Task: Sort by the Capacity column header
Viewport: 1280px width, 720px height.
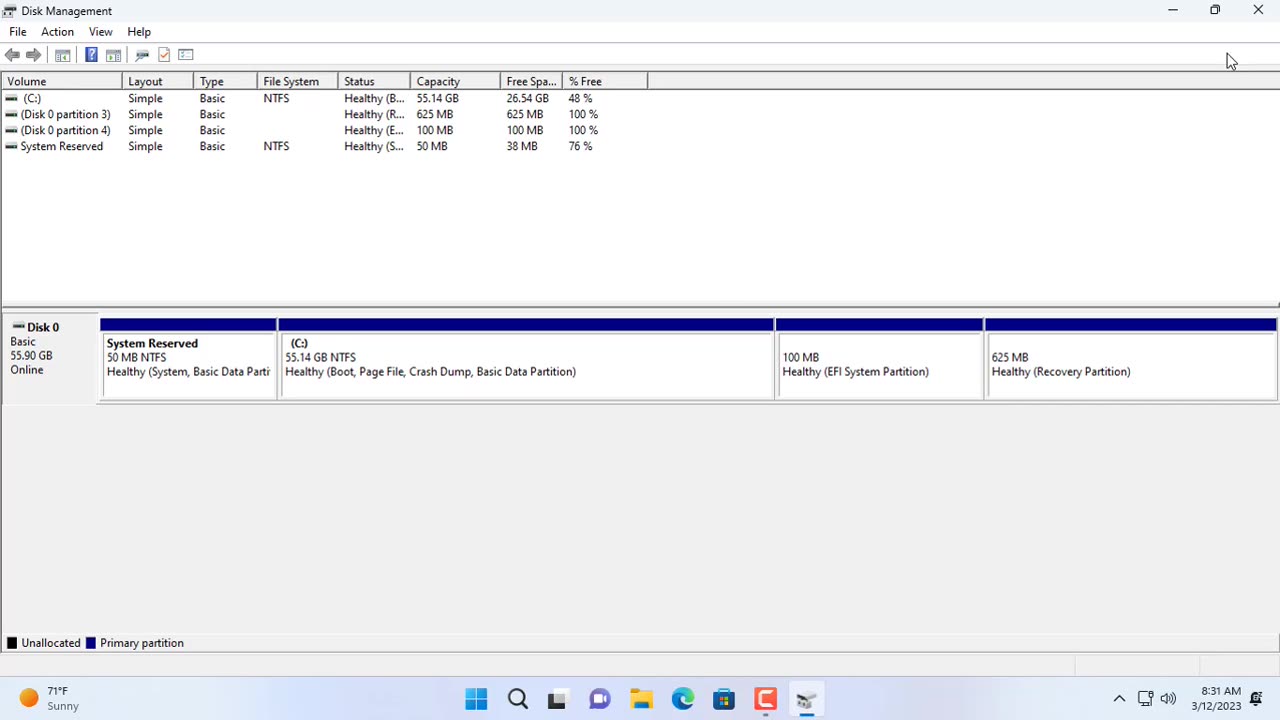Action: click(455, 81)
